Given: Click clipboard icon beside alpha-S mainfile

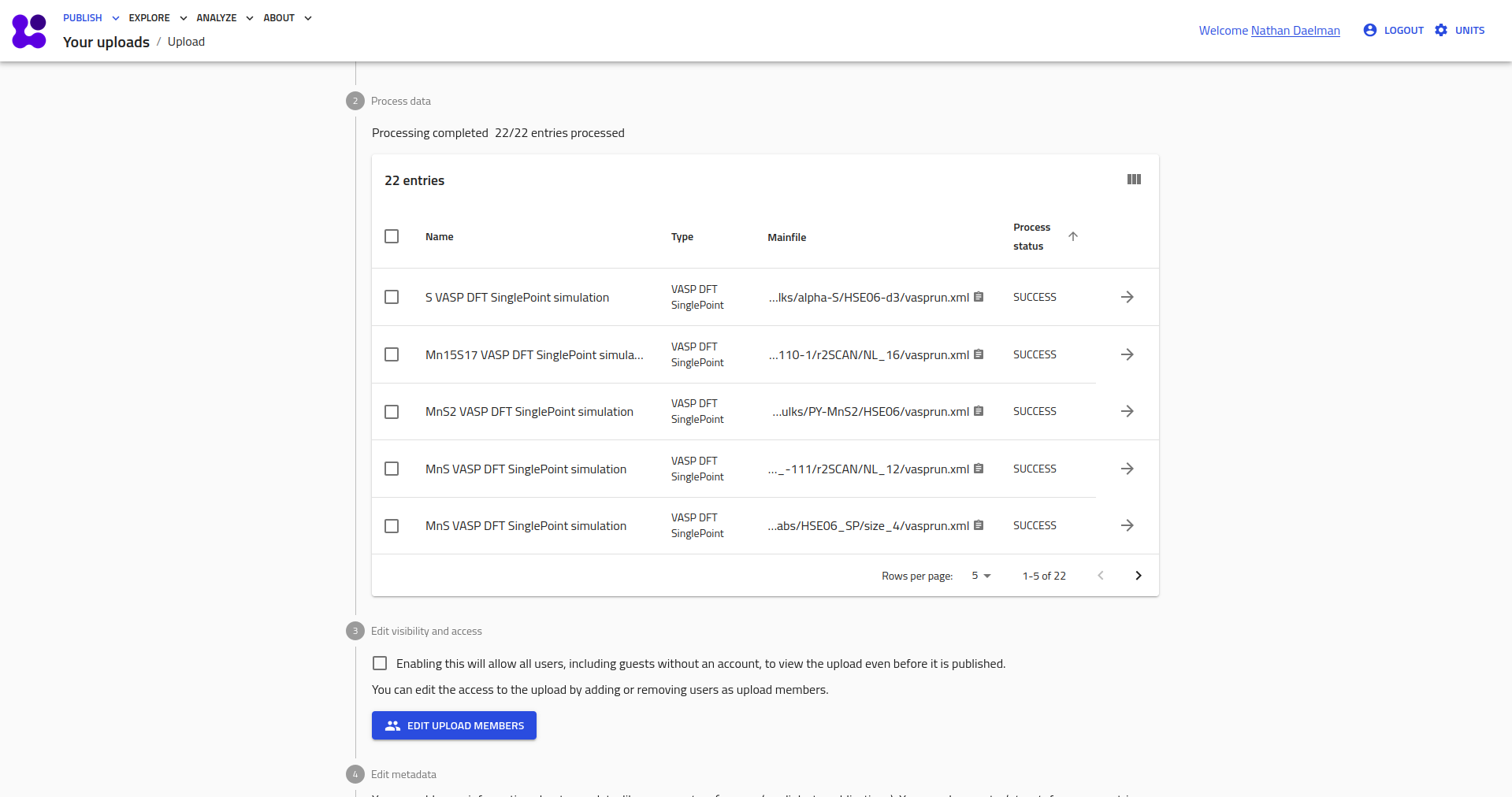Looking at the screenshot, I should coord(979,297).
